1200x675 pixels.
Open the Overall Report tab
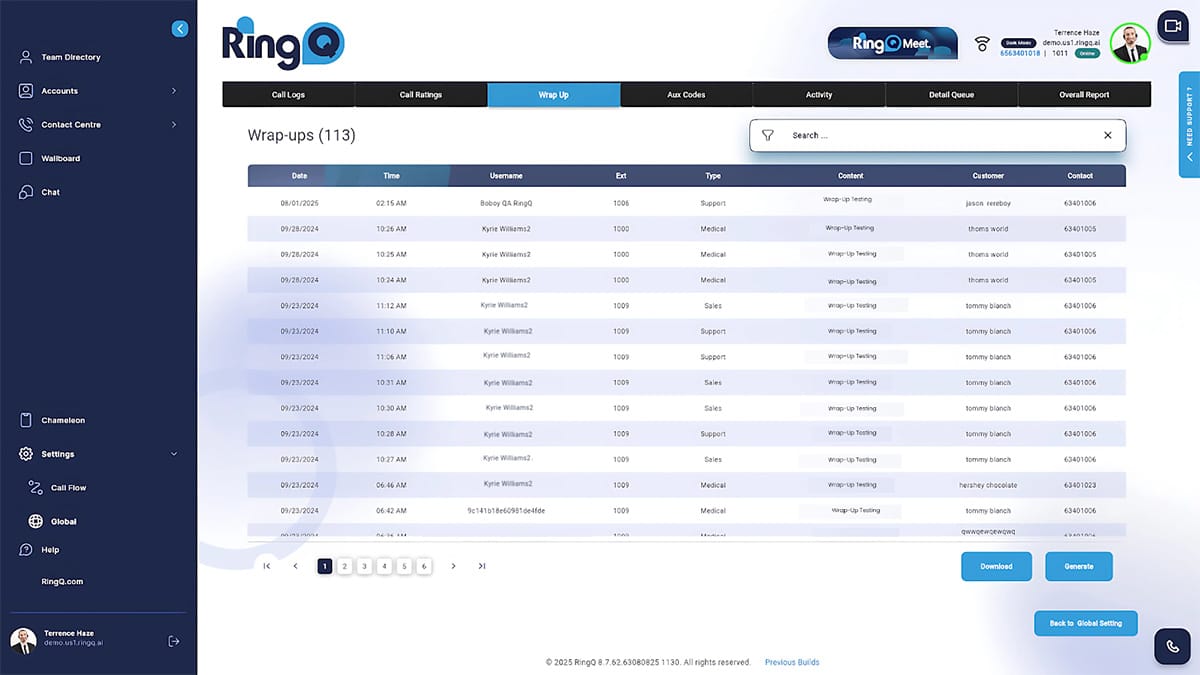(1084, 95)
